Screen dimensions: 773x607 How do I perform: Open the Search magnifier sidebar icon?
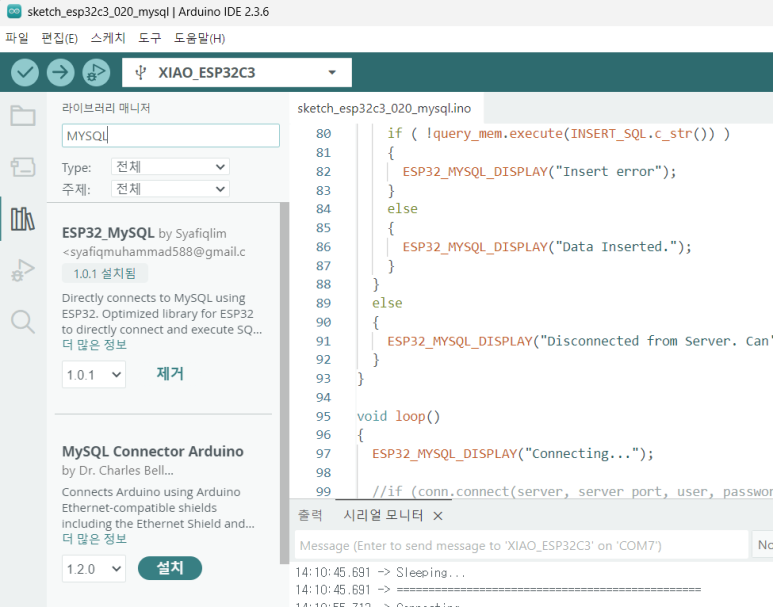[x=23, y=322]
